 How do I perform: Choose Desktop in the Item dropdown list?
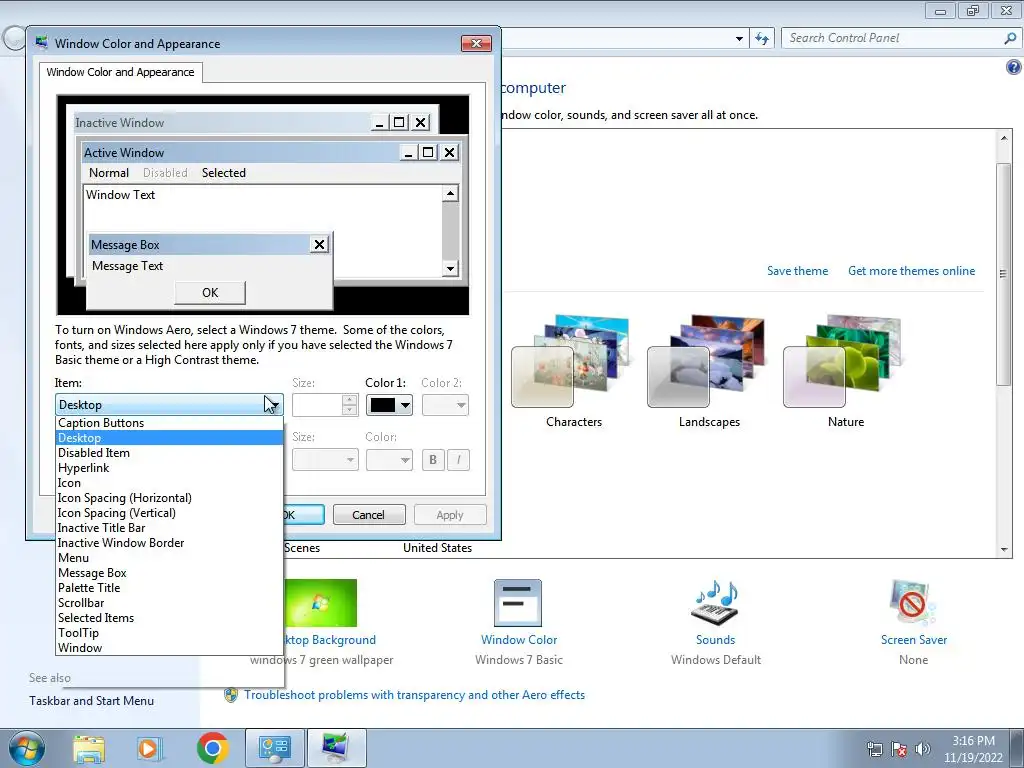click(x=169, y=438)
